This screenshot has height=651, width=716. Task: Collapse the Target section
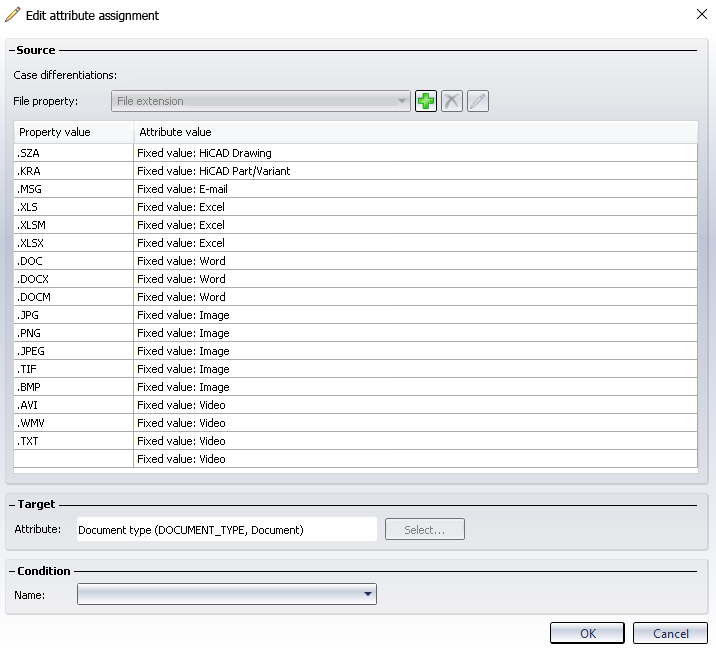(12, 504)
